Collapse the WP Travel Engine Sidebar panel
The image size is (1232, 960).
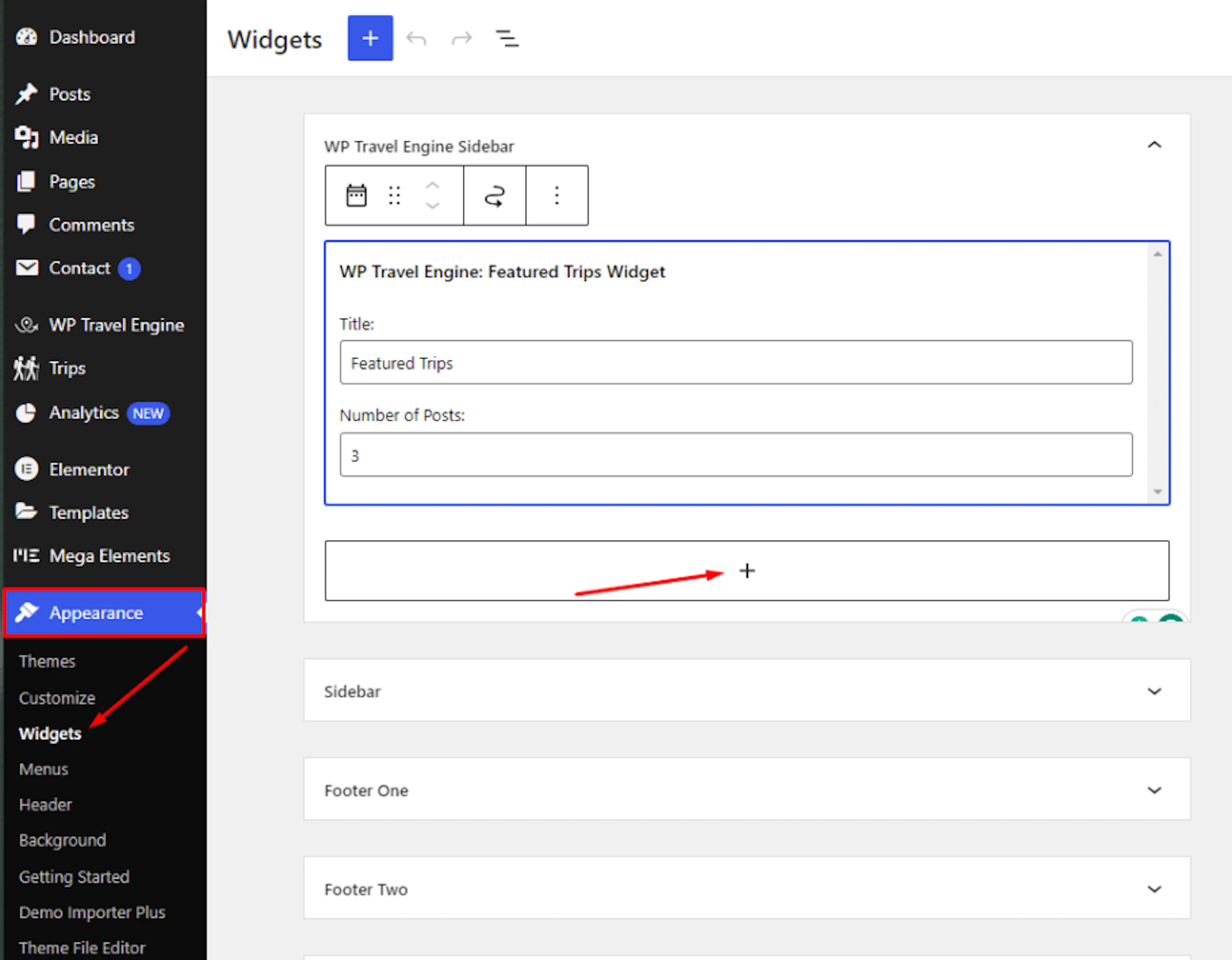(1154, 145)
